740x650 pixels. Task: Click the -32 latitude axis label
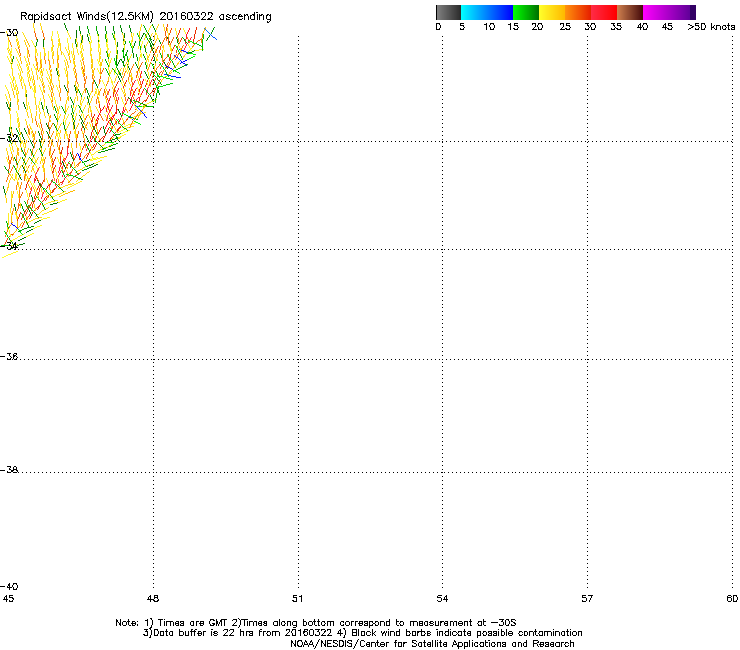tap(9, 138)
